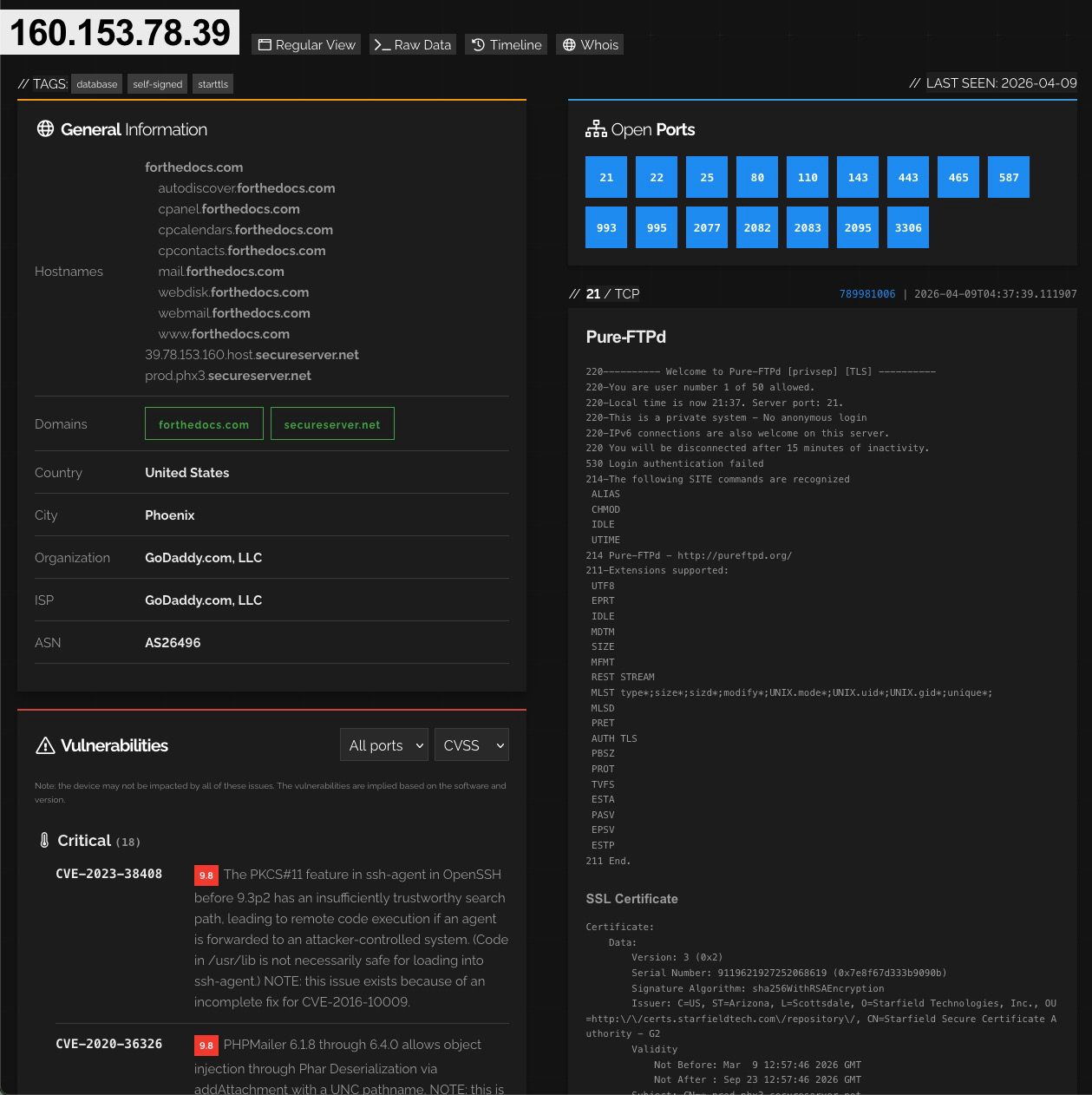
Task: Click the 9.8 severity score badge on CVE-2020-36326
Action: pos(206,1046)
